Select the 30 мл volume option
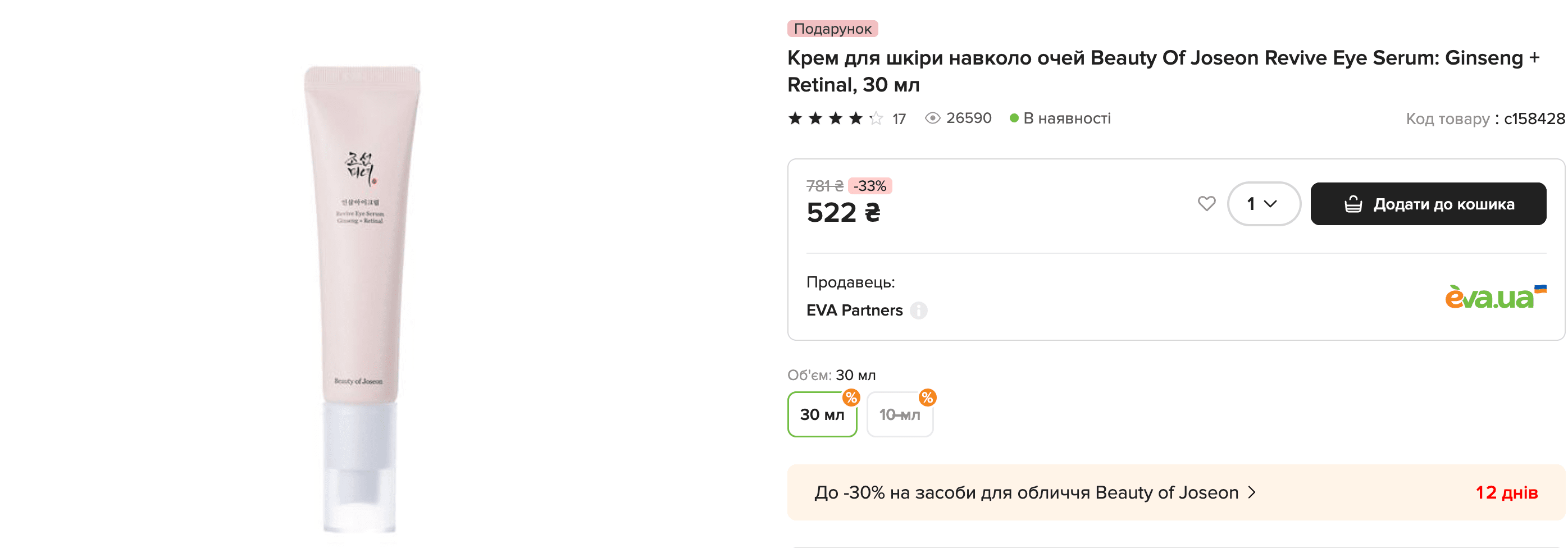The image size is (1568, 548). point(822,415)
